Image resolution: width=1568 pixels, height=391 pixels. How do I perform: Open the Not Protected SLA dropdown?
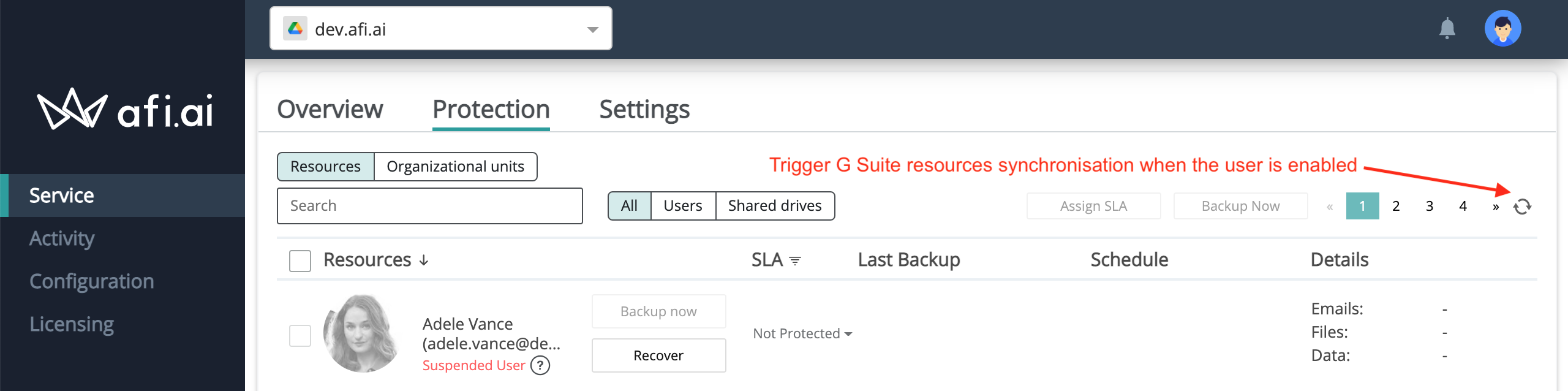click(x=802, y=333)
